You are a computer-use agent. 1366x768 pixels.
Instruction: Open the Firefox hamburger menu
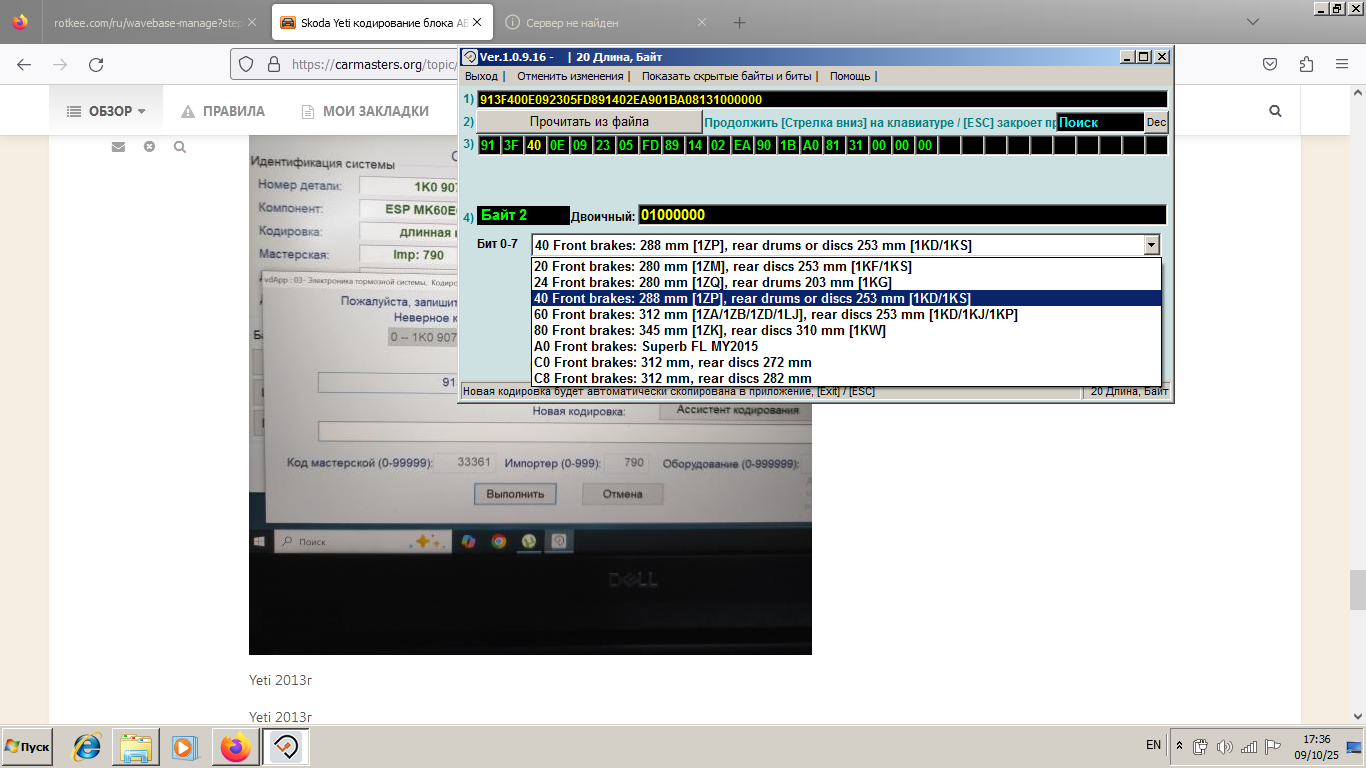point(1342,64)
